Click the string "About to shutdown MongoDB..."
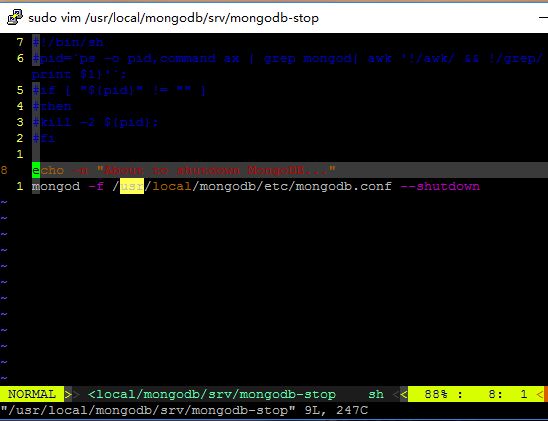Viewport: 548px width, 421px height. point(216,170)
